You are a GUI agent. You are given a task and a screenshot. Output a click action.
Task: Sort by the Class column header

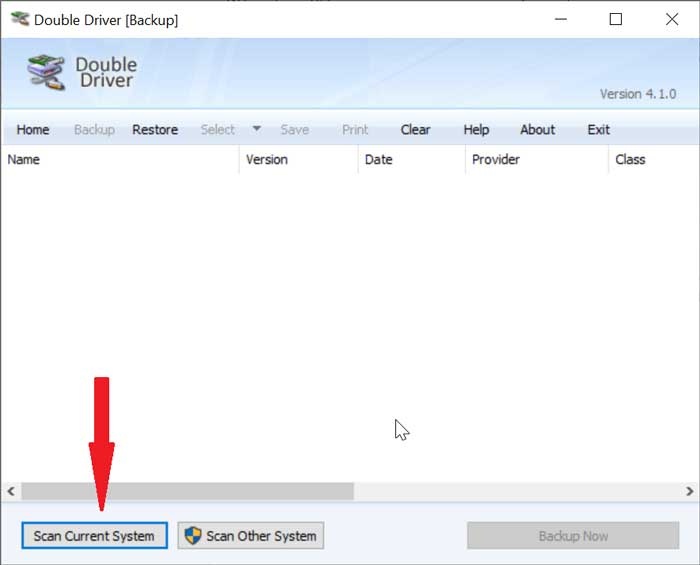point(654,159)
